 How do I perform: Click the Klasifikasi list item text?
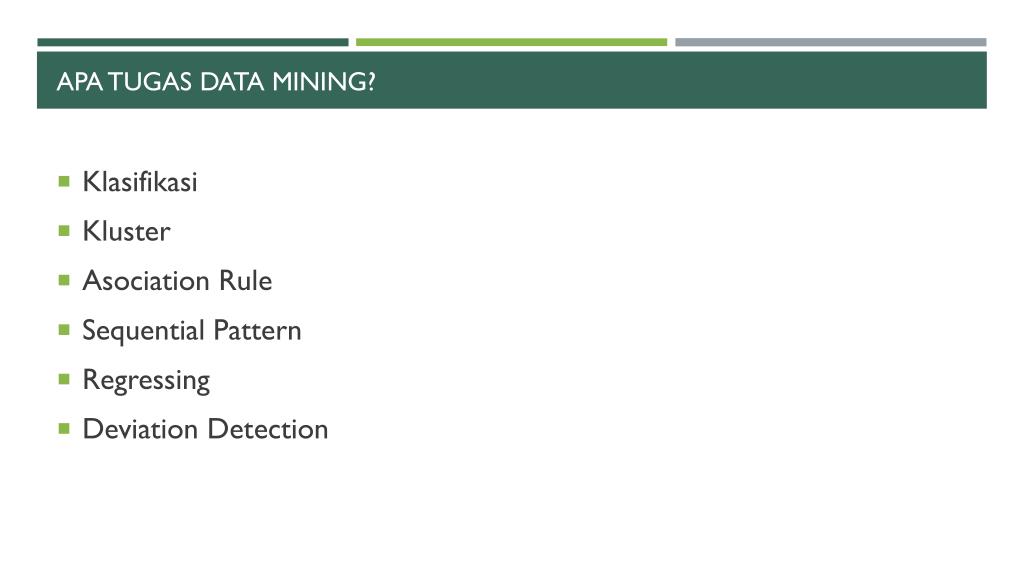(140, 182)
